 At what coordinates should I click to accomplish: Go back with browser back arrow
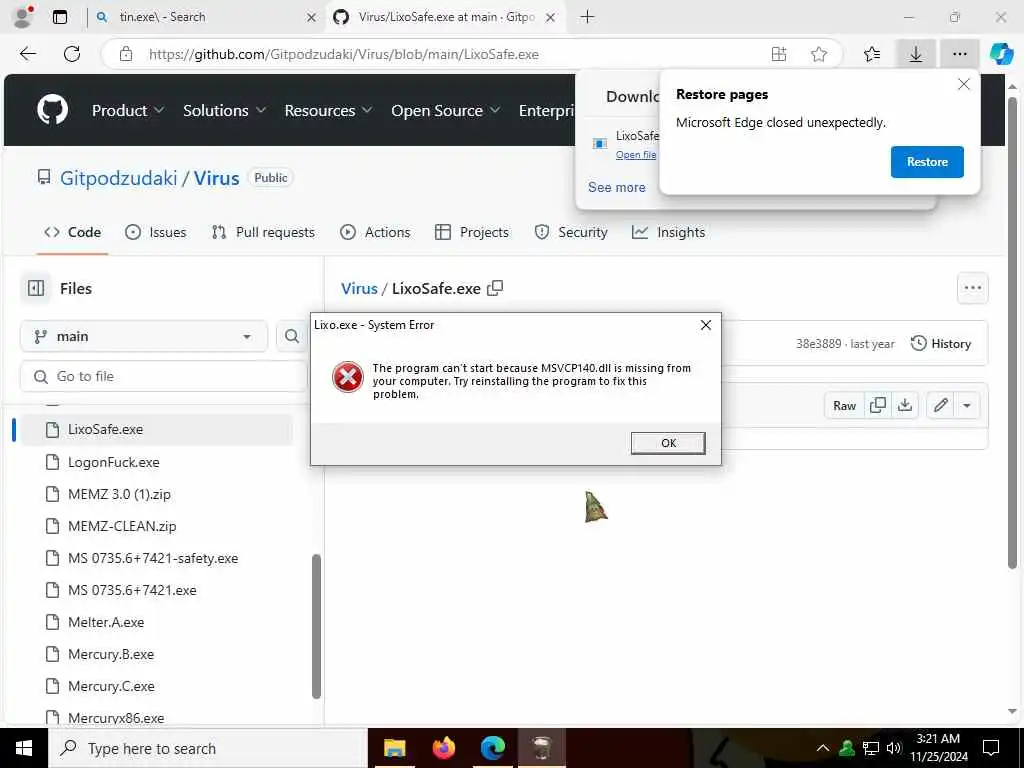[28, 54]
